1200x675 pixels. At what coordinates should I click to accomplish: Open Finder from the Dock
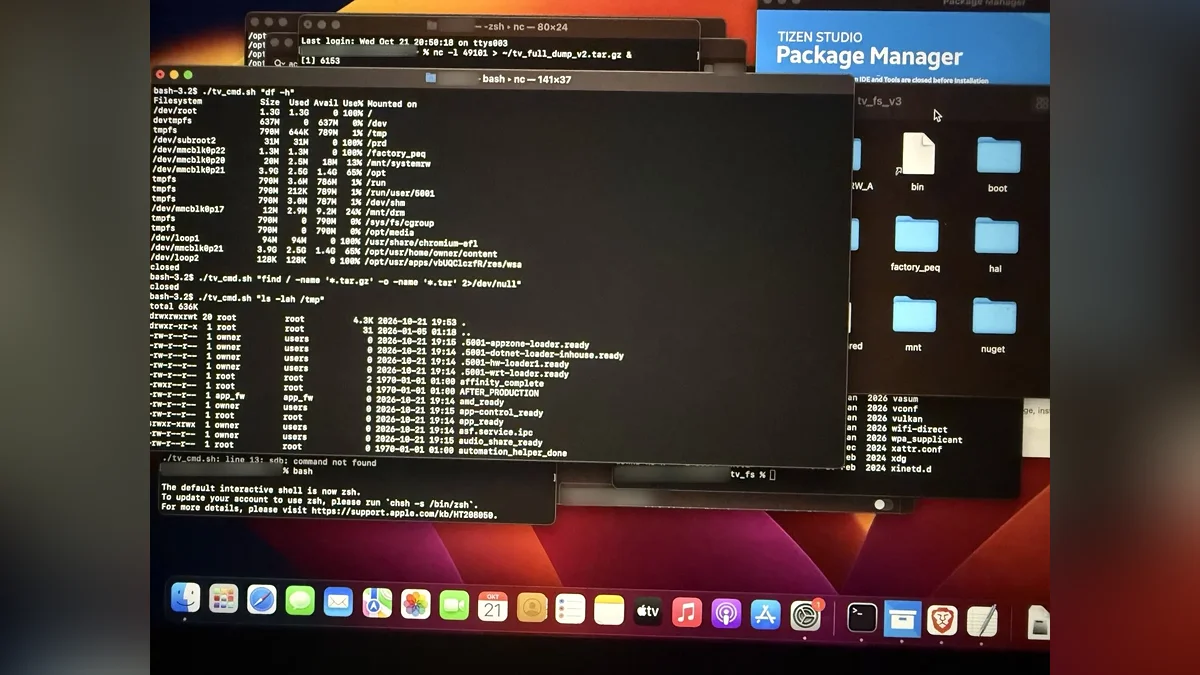coord(185,597)
